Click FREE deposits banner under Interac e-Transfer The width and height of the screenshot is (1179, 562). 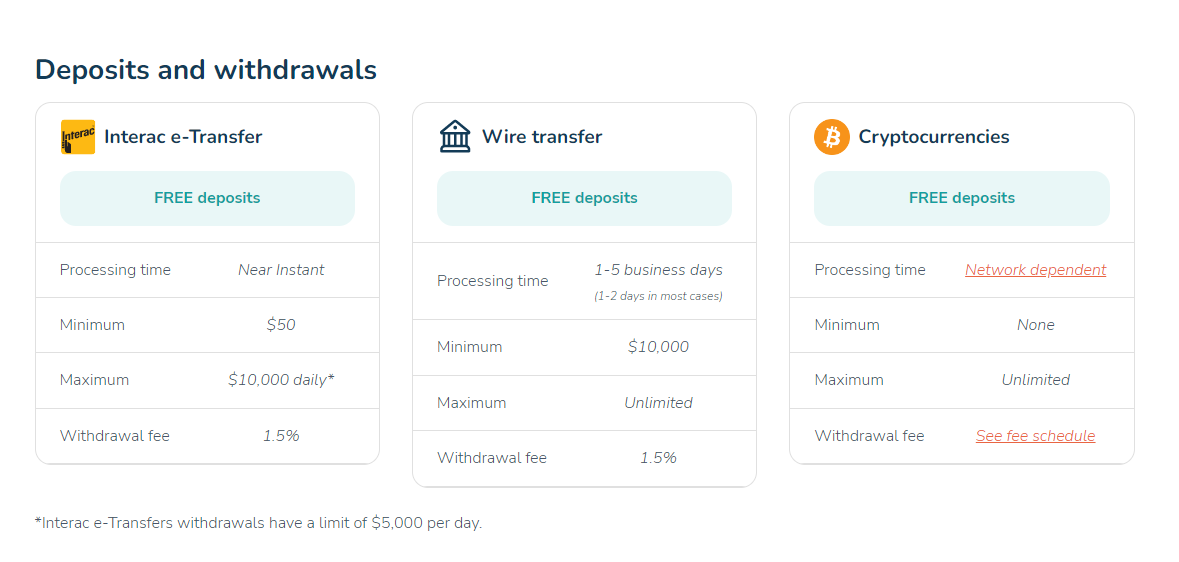(x=208, y=199)
